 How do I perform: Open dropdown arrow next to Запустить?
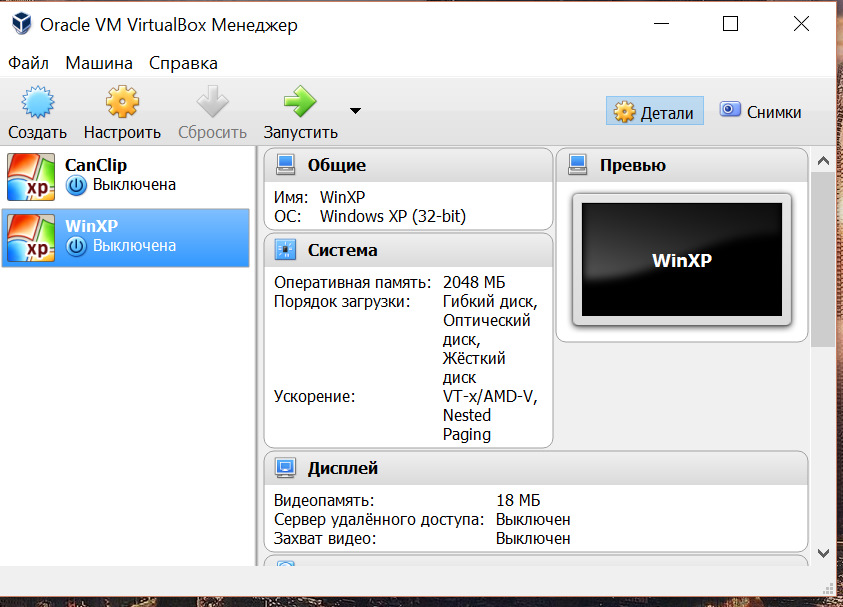(355, 111)
